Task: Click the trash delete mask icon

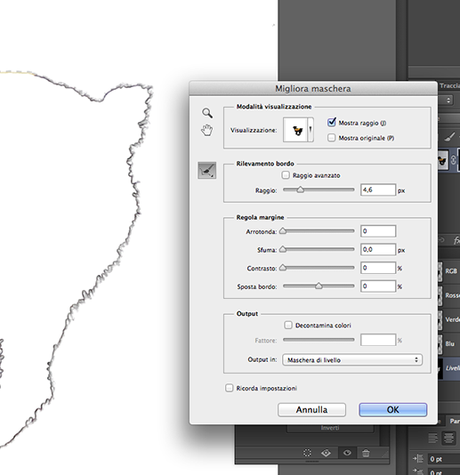Action: (366, 453)
